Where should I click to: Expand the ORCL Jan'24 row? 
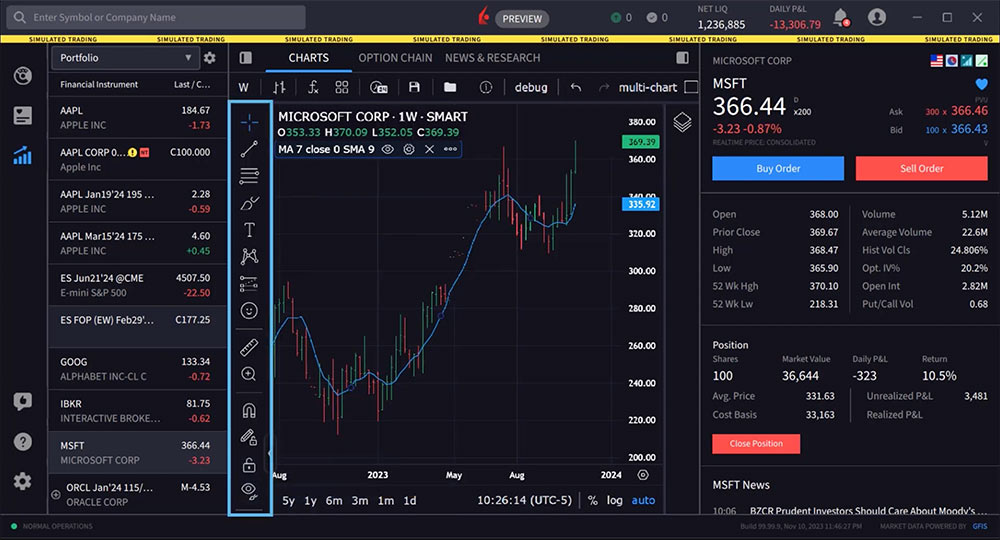55,494
